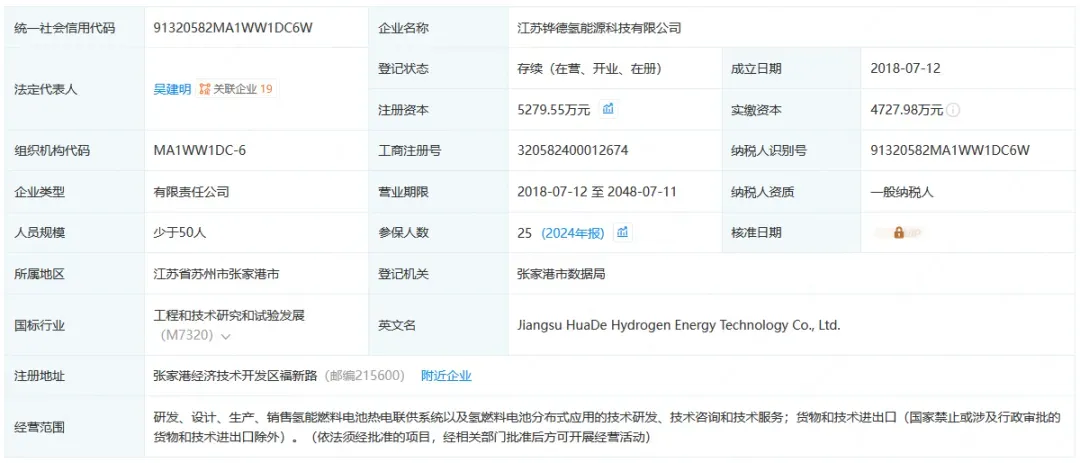Open 关联企业 19 badge
1080x463 pixels.
pyautogui.click(x=237, y=89)
